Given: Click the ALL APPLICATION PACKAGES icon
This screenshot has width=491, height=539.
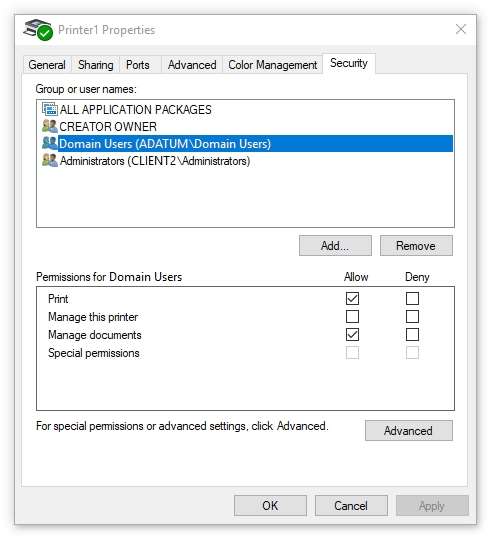Looking at the screenshot, I should click(x=50, y=109).
